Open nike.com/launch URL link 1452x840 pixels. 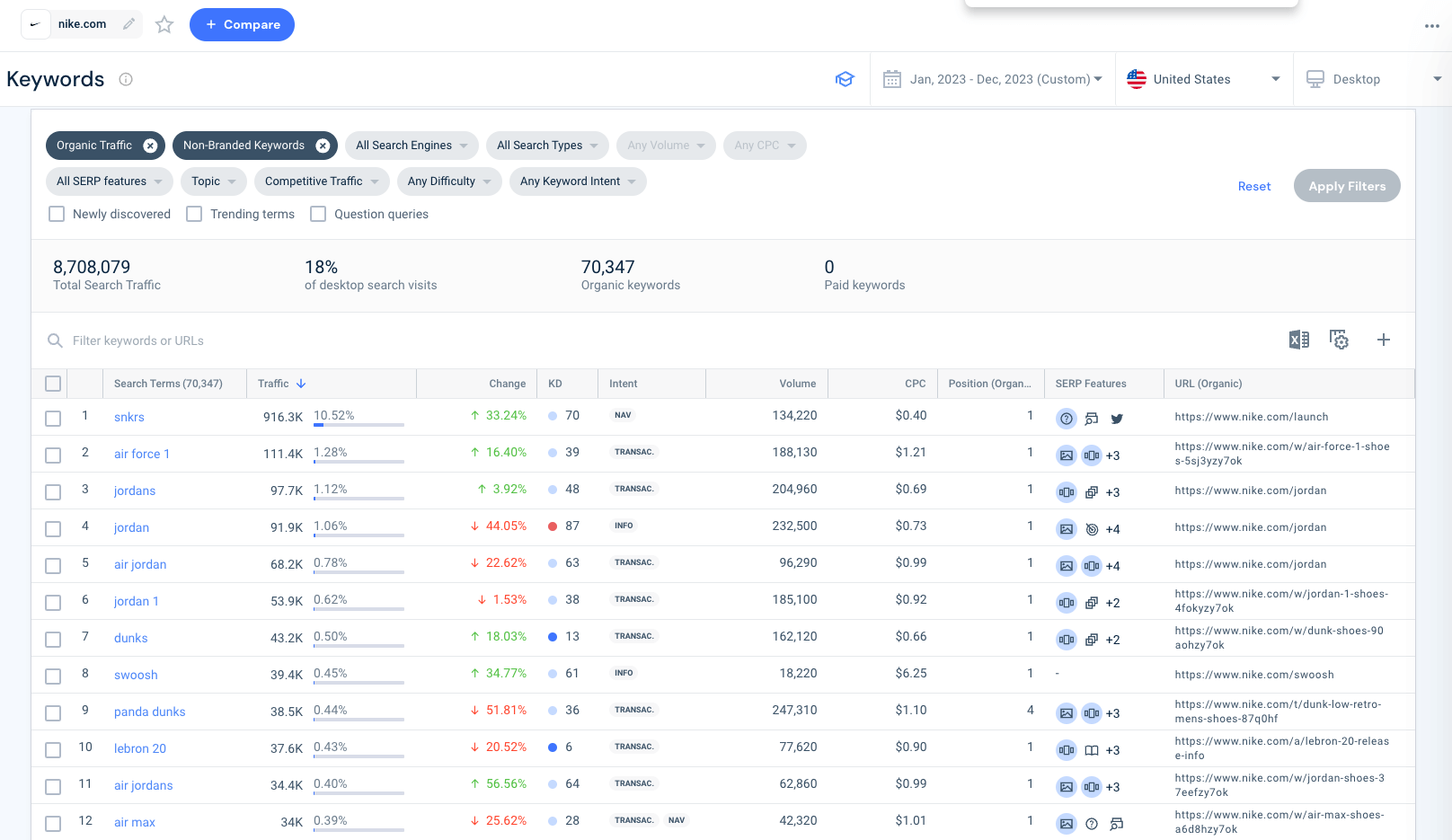point(1252,417)
